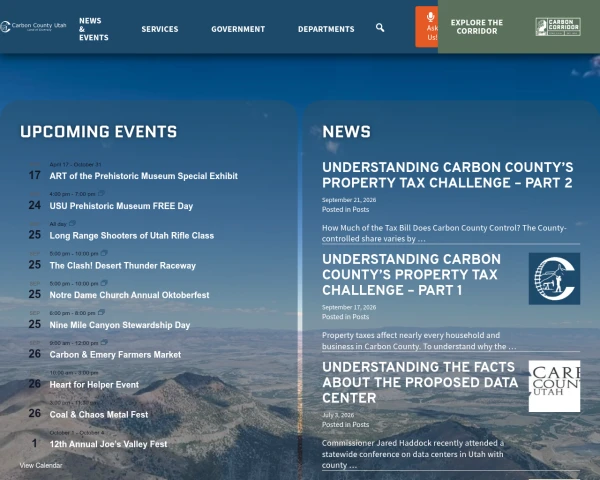Click recurring icon beside Oktoberfest event time
The image size is (600, 480).
point(104,283)
